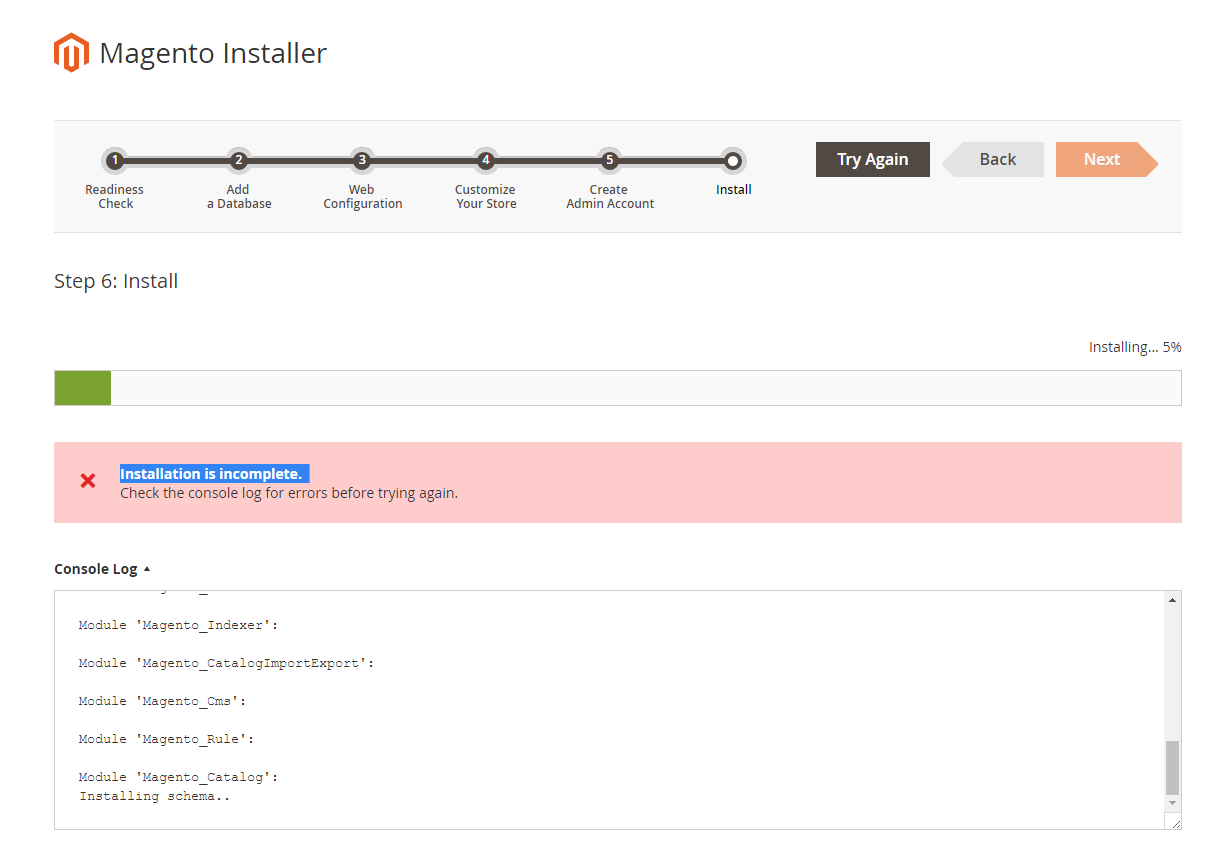Click the Try Again button

point(872,159)
